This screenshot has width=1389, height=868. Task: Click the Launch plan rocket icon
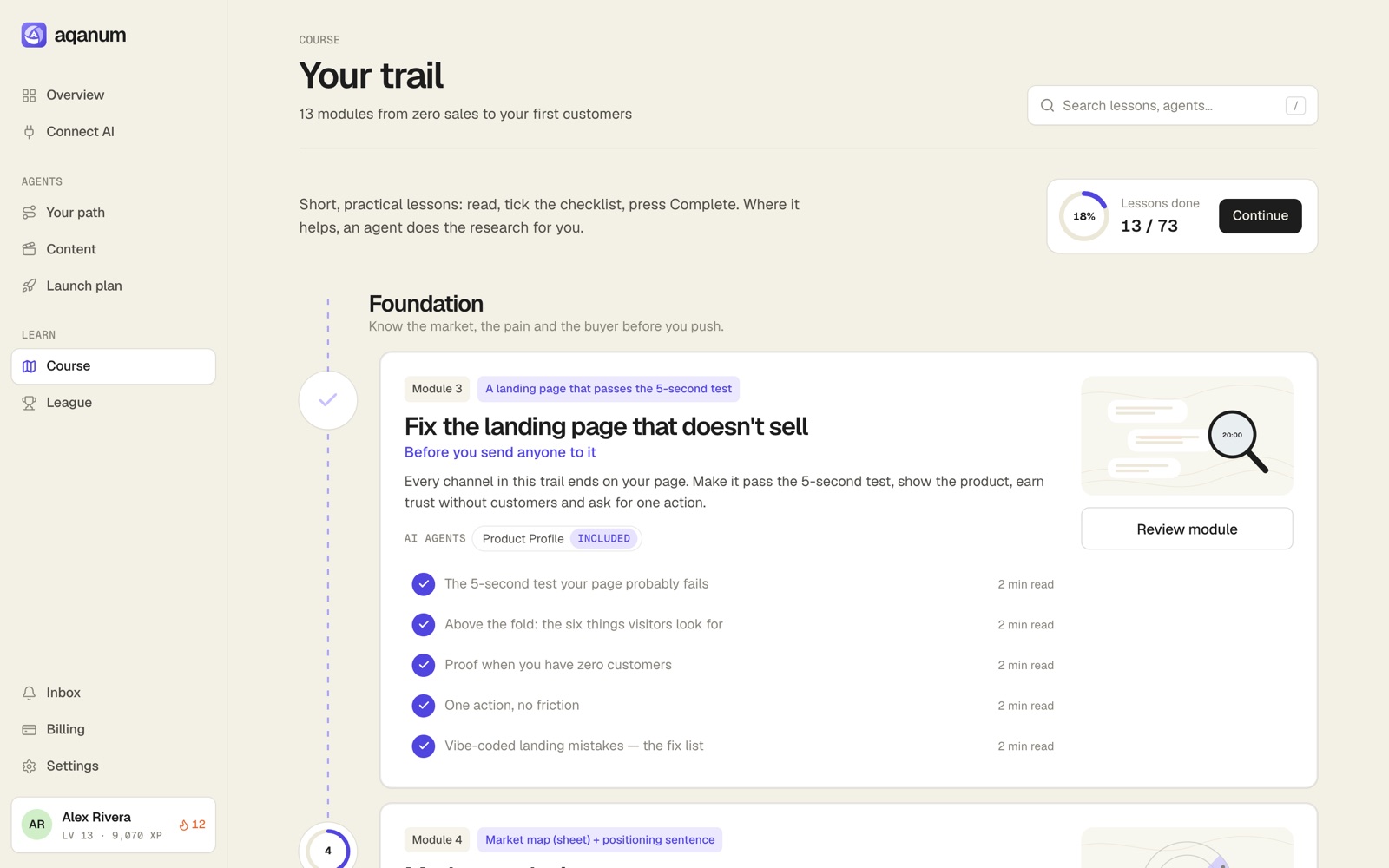click(30, 286)
